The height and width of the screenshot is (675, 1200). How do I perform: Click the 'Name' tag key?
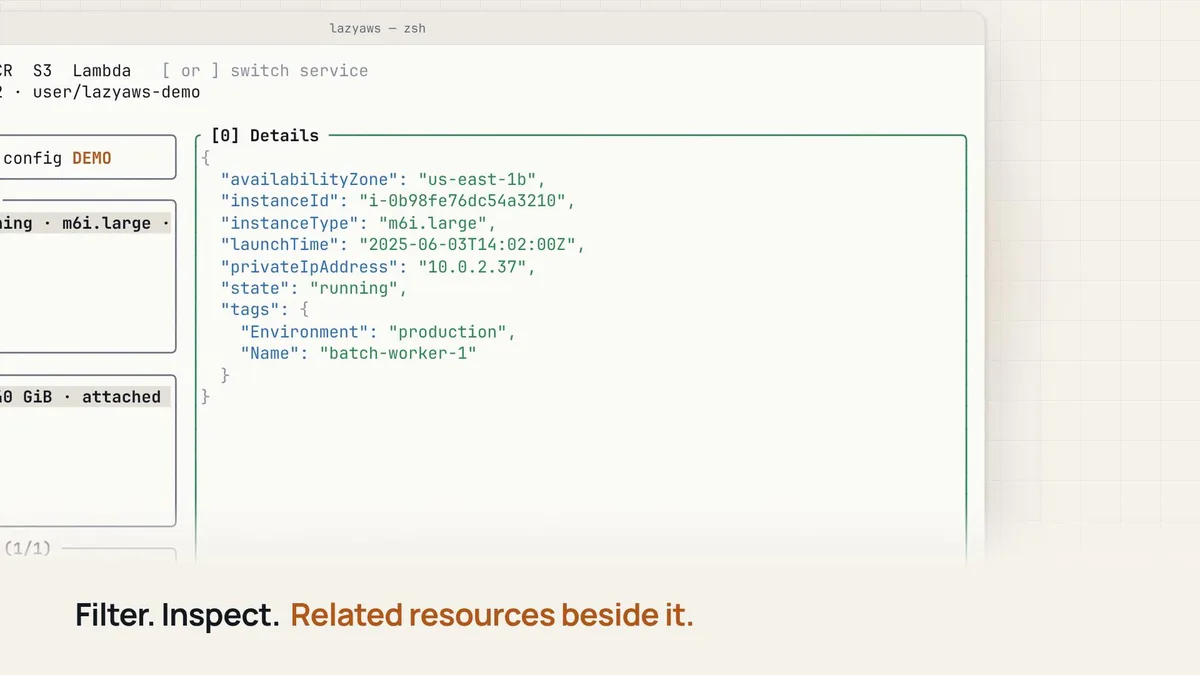[270, 354]
